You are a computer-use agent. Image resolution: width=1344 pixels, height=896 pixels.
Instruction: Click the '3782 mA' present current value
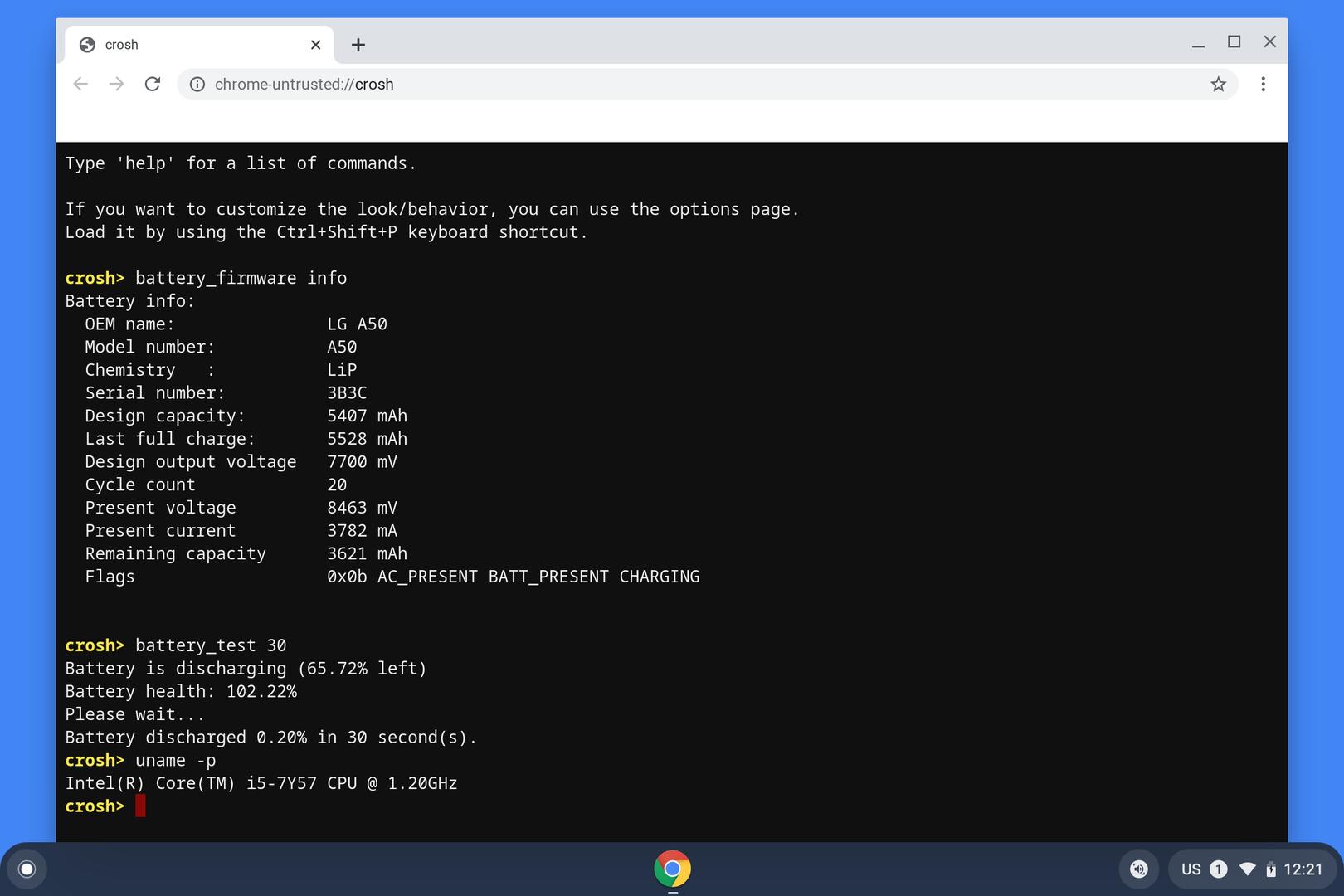pos(362,530)
